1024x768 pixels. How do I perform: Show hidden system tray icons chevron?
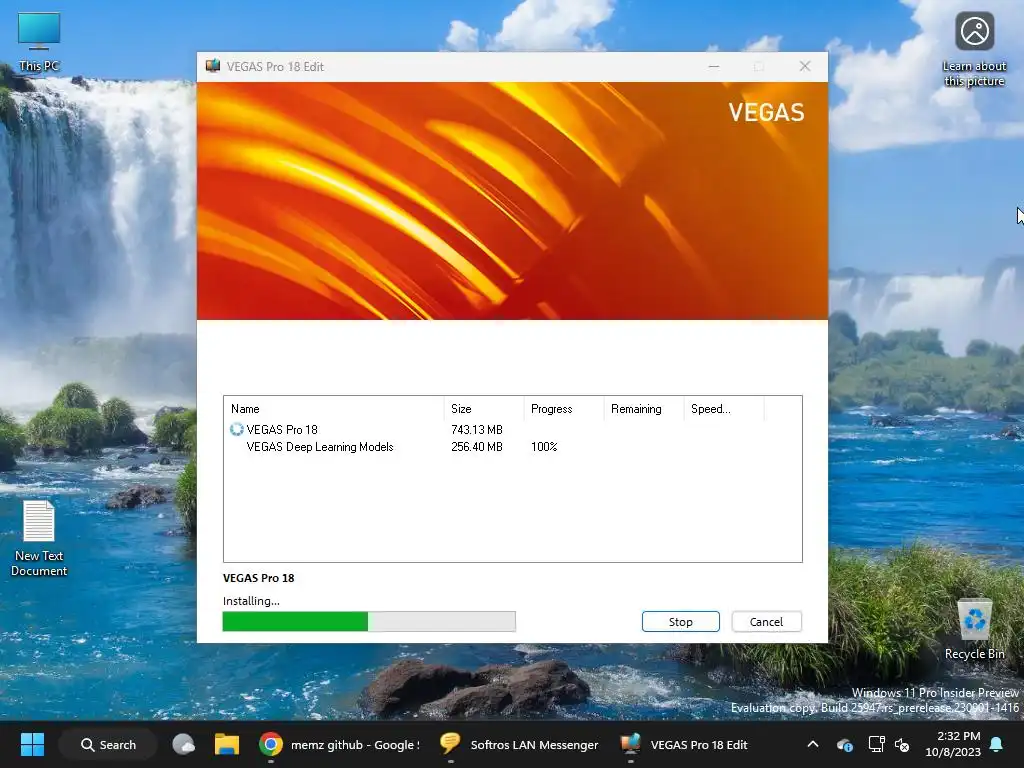pos(812,744)
